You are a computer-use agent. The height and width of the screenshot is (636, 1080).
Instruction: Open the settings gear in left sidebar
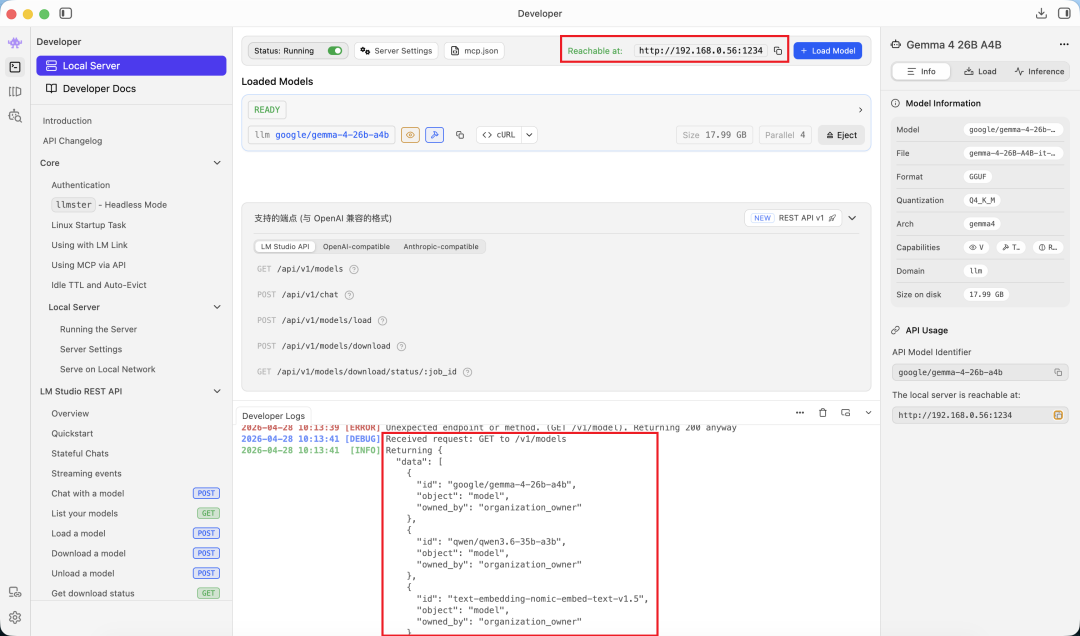coord(15,617)
